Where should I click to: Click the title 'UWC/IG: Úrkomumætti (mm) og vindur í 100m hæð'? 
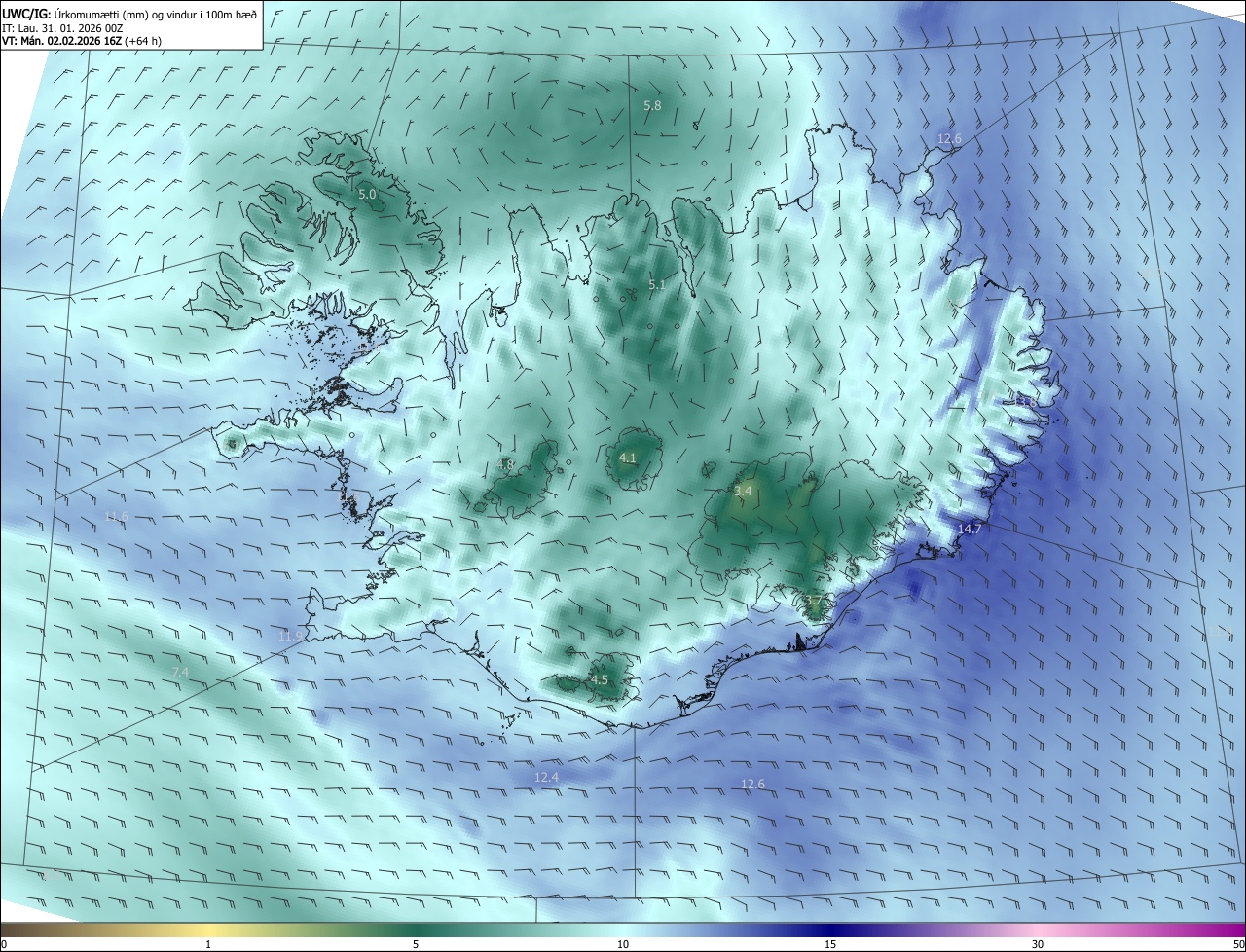[129, 13]
